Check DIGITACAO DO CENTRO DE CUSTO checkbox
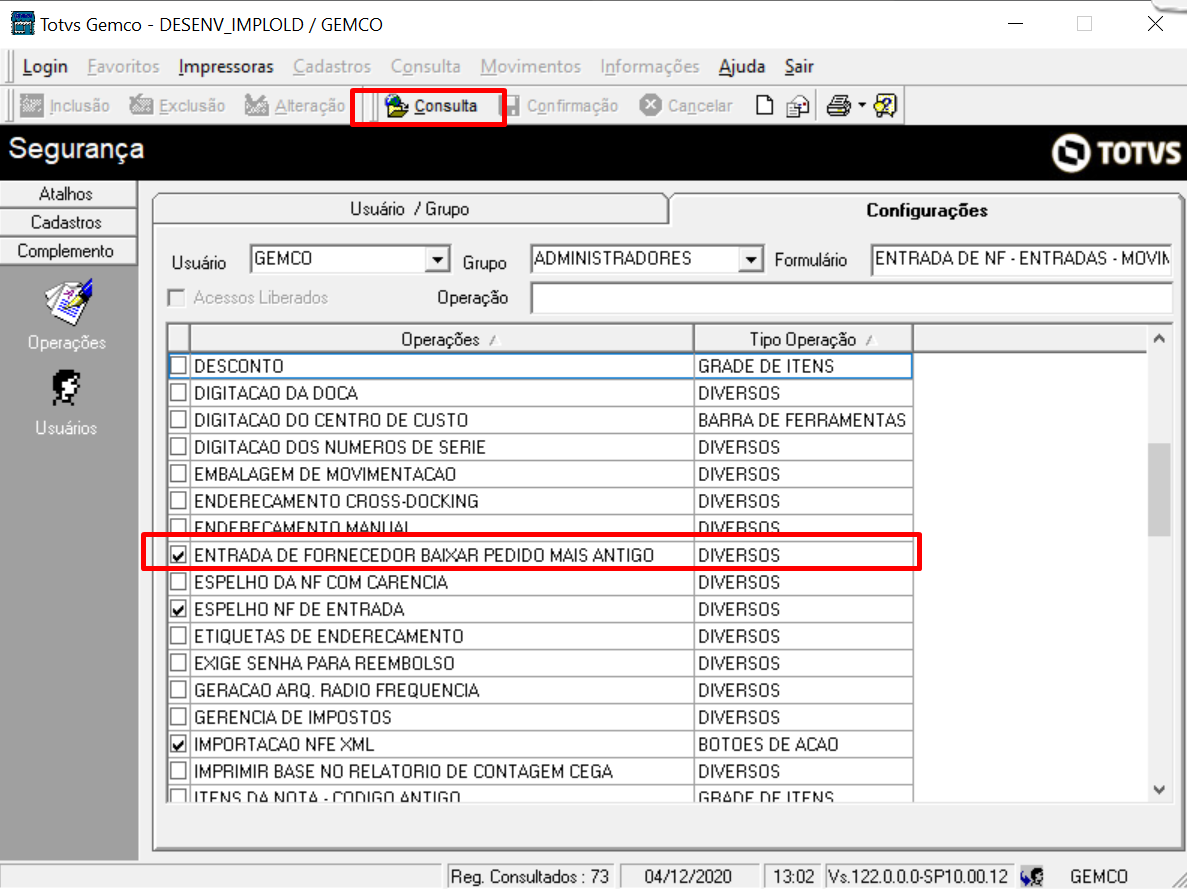Viewport: 1187px width, 889px height. 179,420
